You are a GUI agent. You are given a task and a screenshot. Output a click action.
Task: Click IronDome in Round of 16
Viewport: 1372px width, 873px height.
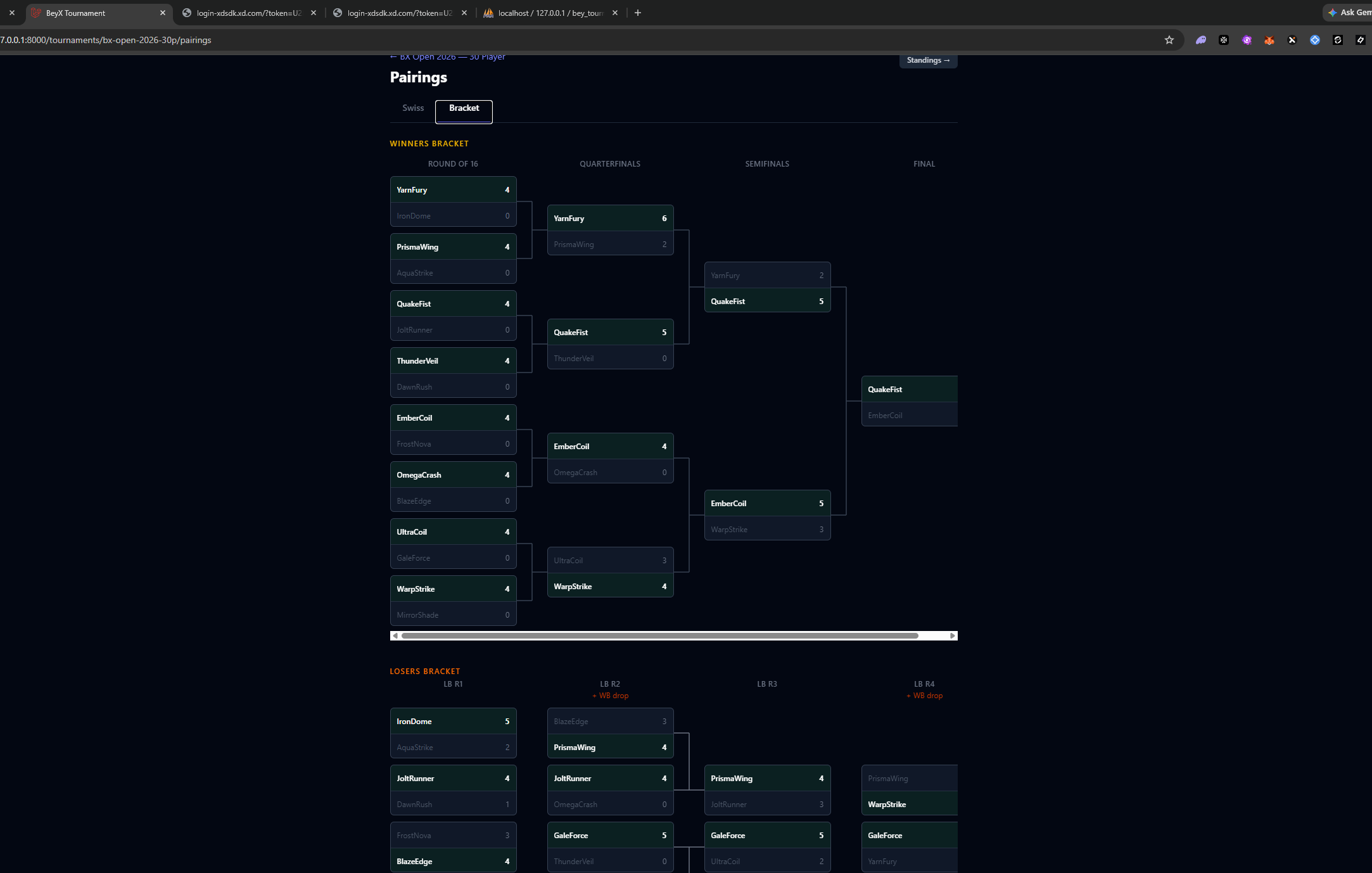[453, 215]
